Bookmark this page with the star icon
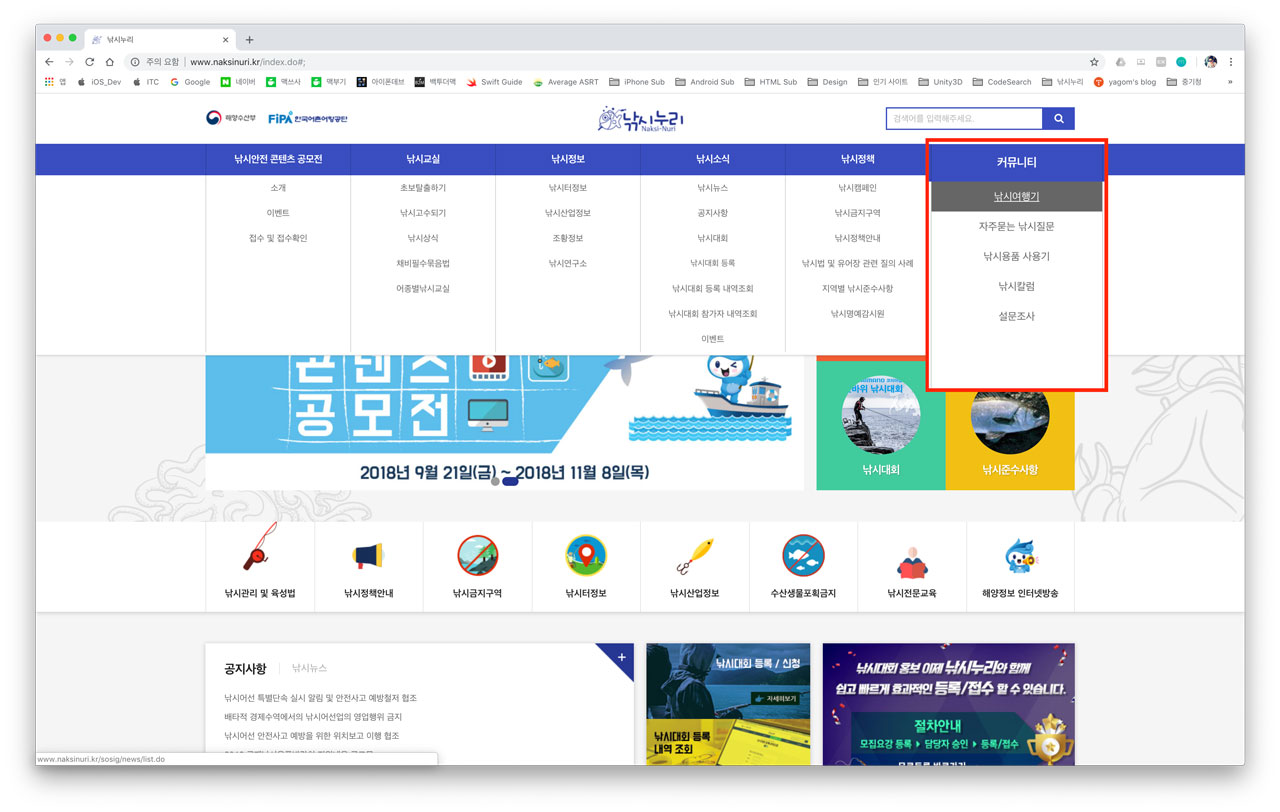This screenshot has width=1280, height=812. coord(1094,62)
